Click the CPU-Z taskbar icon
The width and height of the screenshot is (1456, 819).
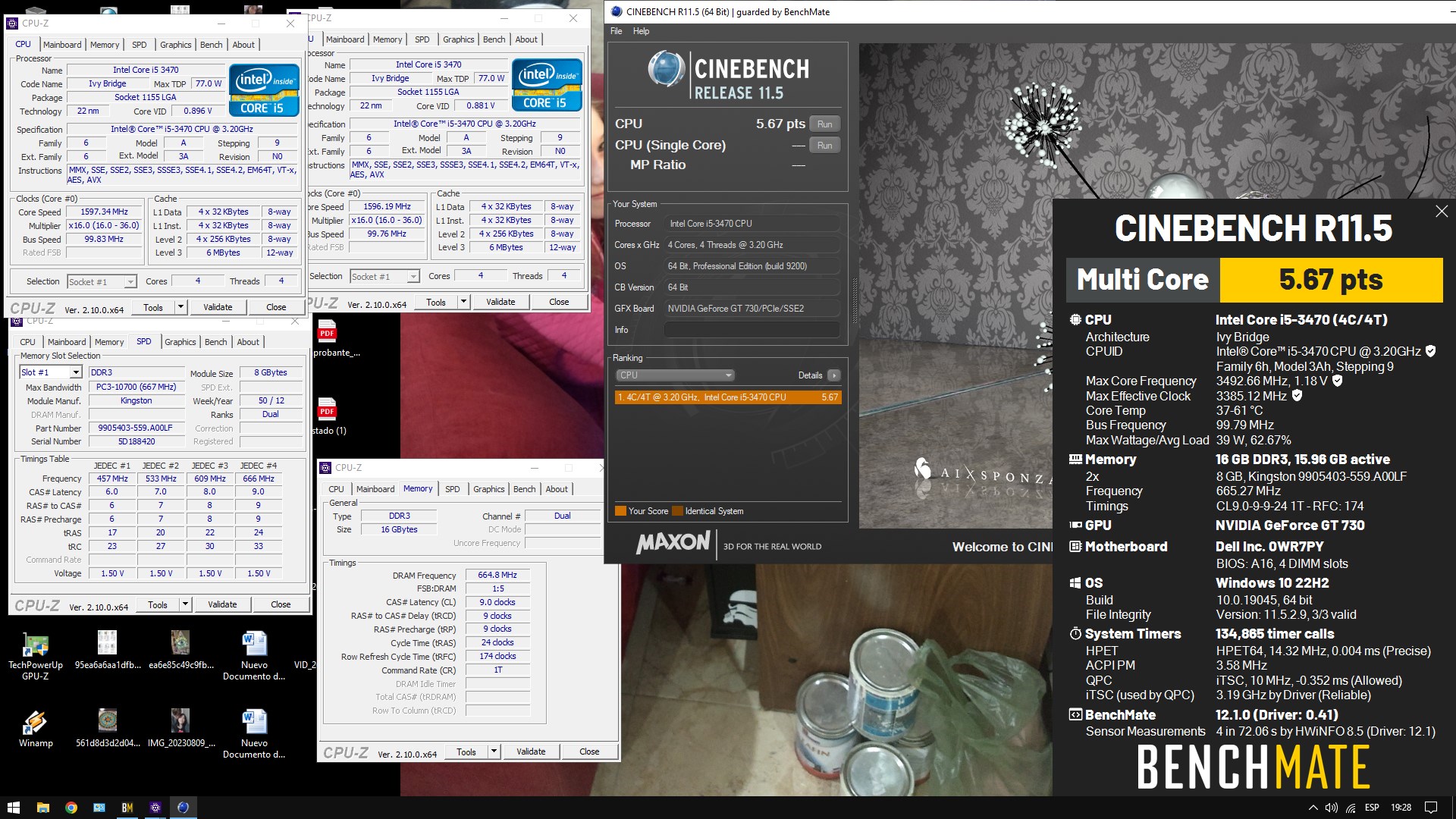tap(155, 808)
